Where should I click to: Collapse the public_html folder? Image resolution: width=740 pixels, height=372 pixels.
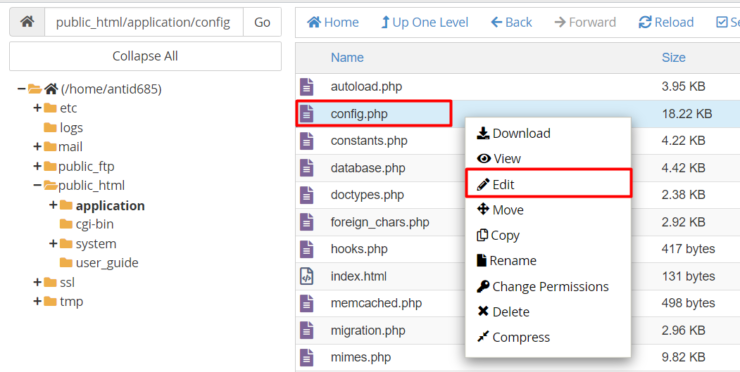[37, 186]
